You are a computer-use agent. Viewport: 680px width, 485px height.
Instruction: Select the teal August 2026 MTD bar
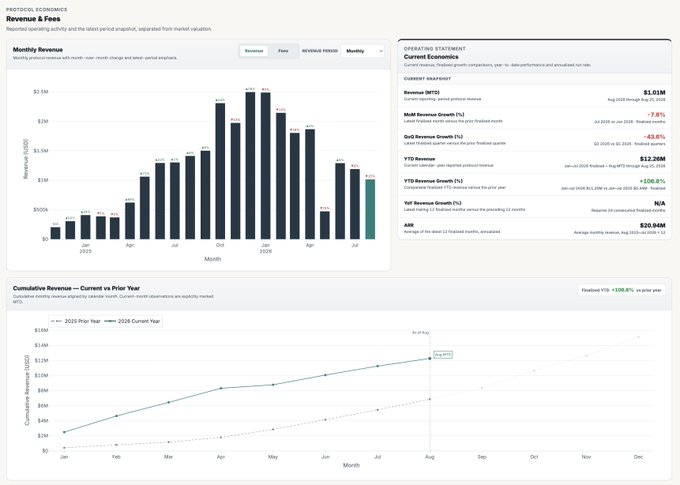pos(370,209)
